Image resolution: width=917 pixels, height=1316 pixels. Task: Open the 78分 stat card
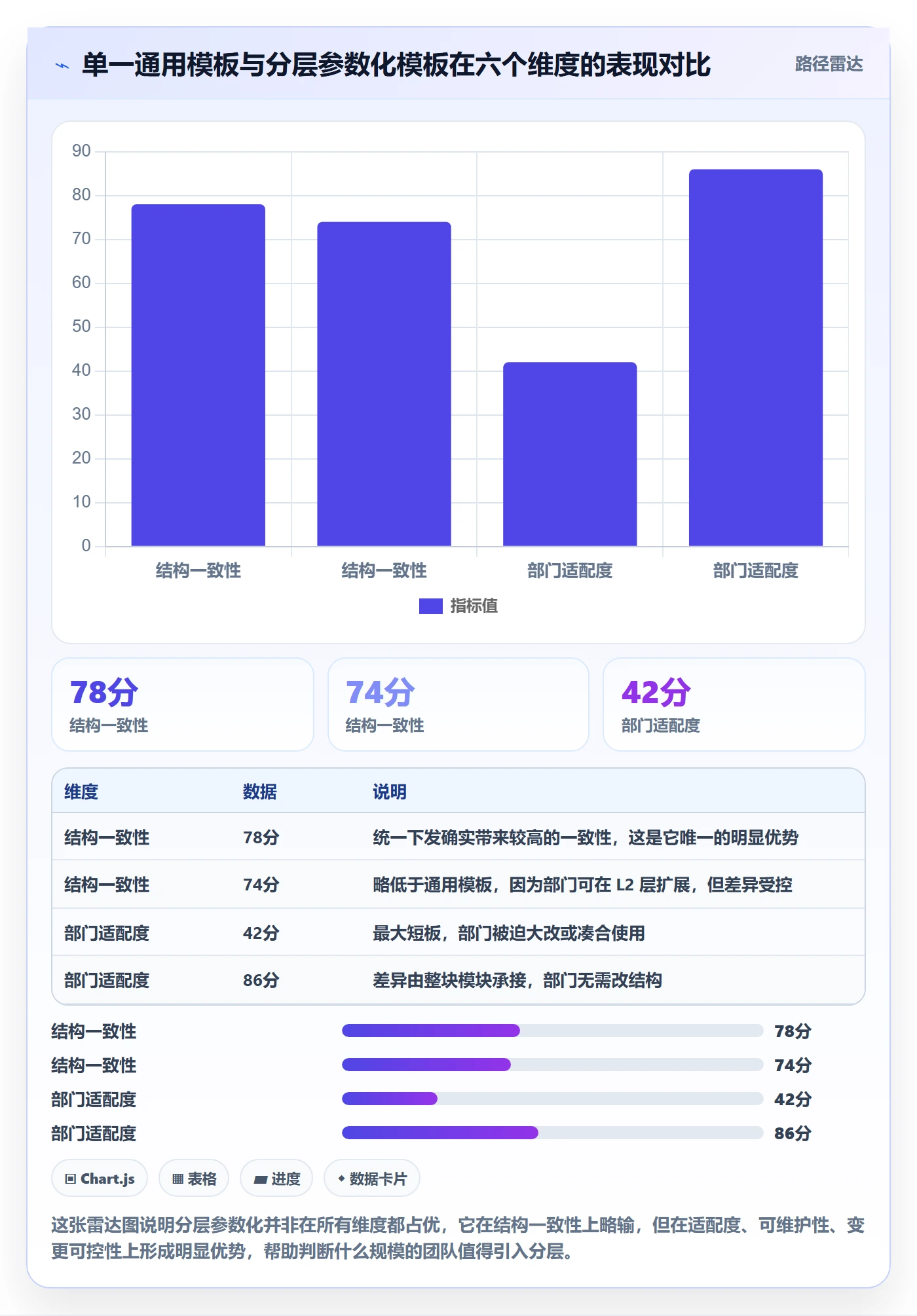pyautogui.click(x=183, y=704)
